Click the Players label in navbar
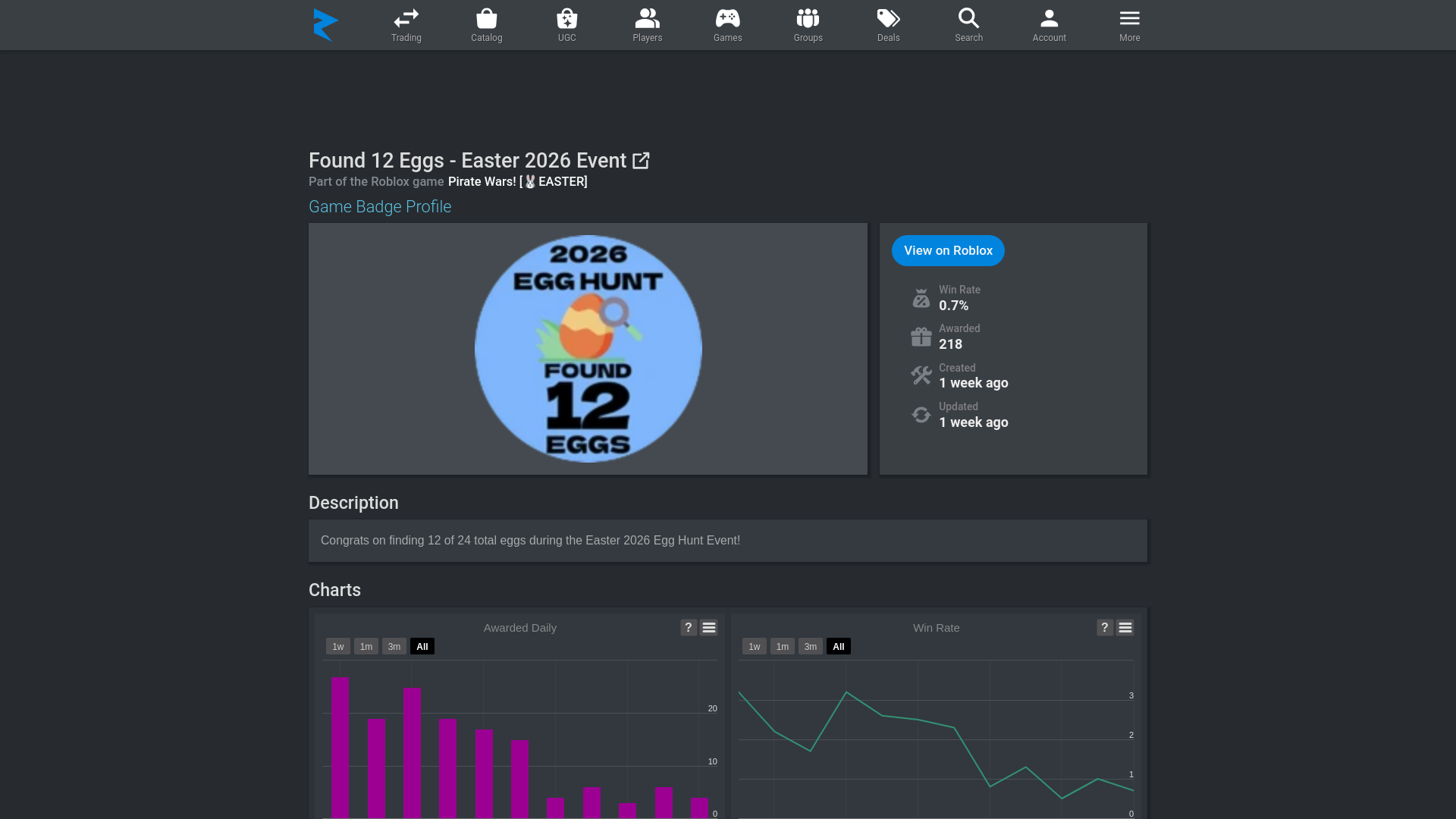Screen dimensions: 1456x819 (648, 38)
